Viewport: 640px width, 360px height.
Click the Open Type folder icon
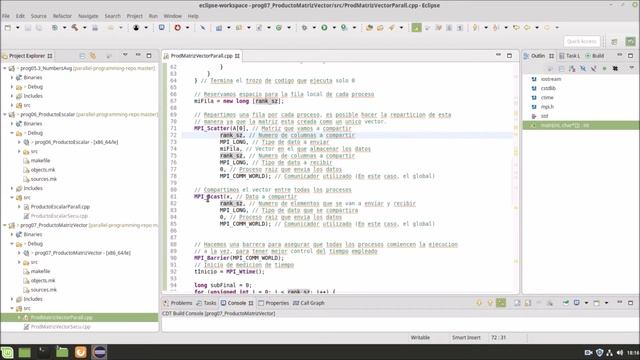369,28
